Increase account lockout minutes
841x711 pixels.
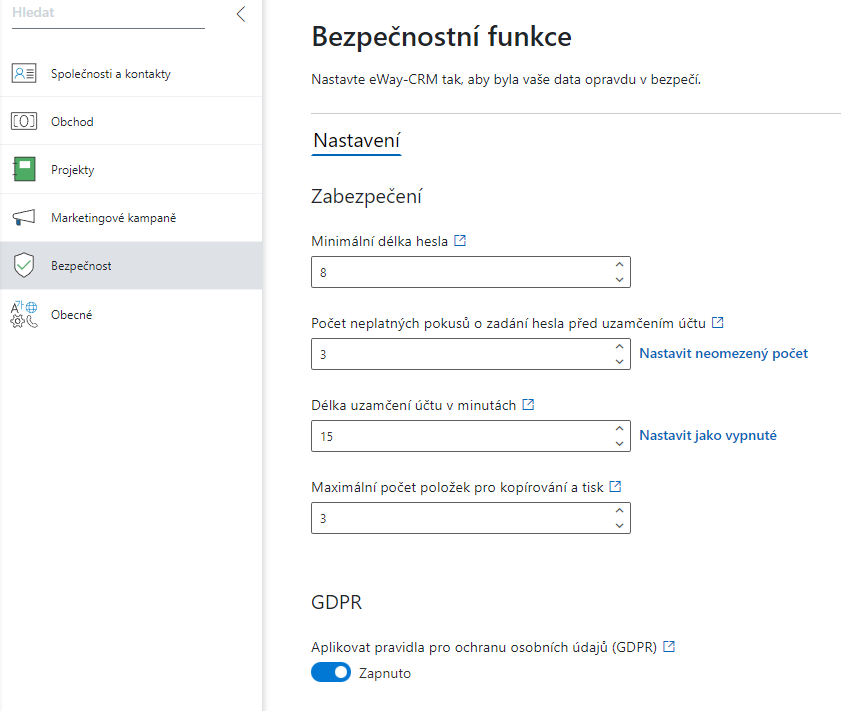619,428
